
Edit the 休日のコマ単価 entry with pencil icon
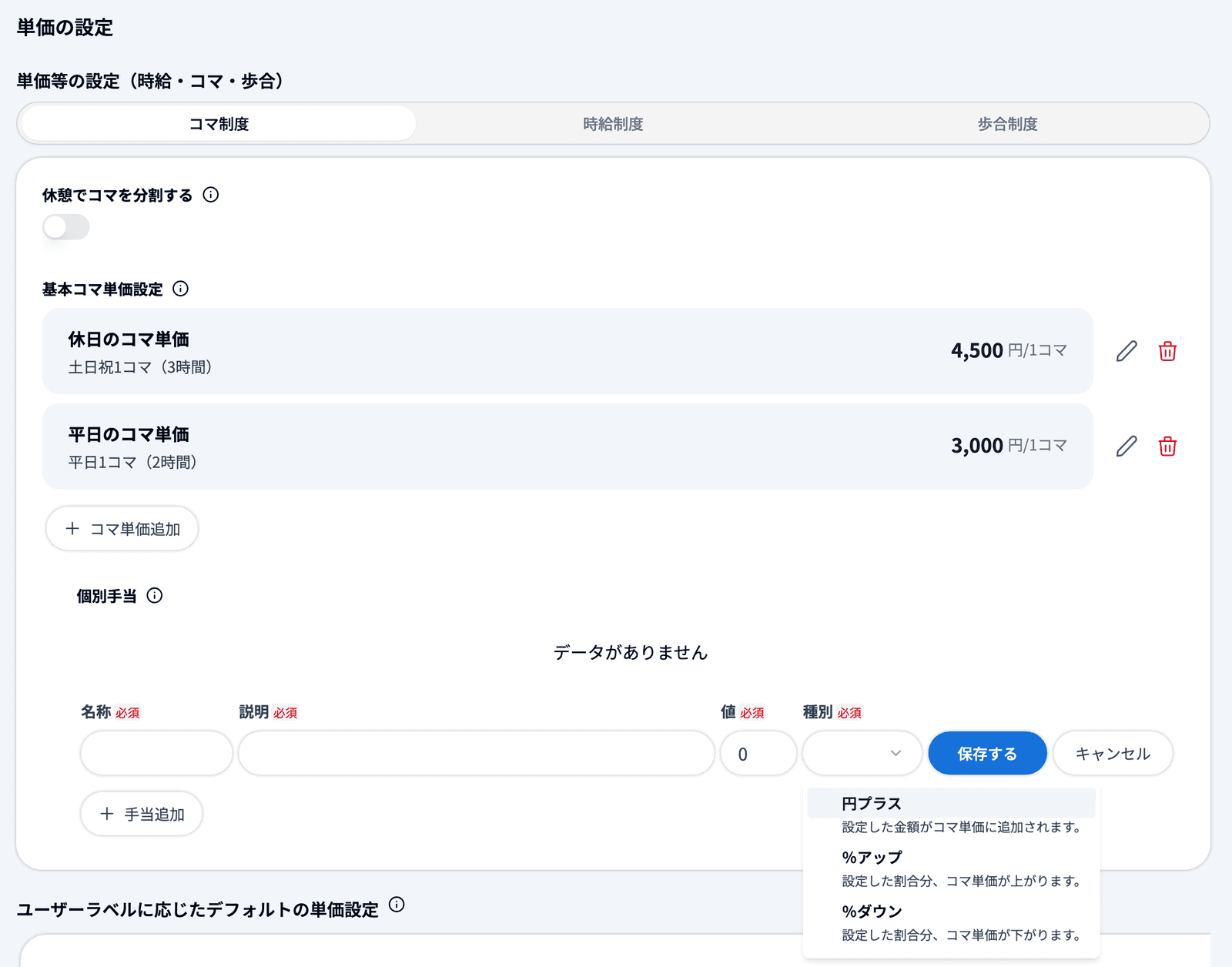[x=1127, y=351]
